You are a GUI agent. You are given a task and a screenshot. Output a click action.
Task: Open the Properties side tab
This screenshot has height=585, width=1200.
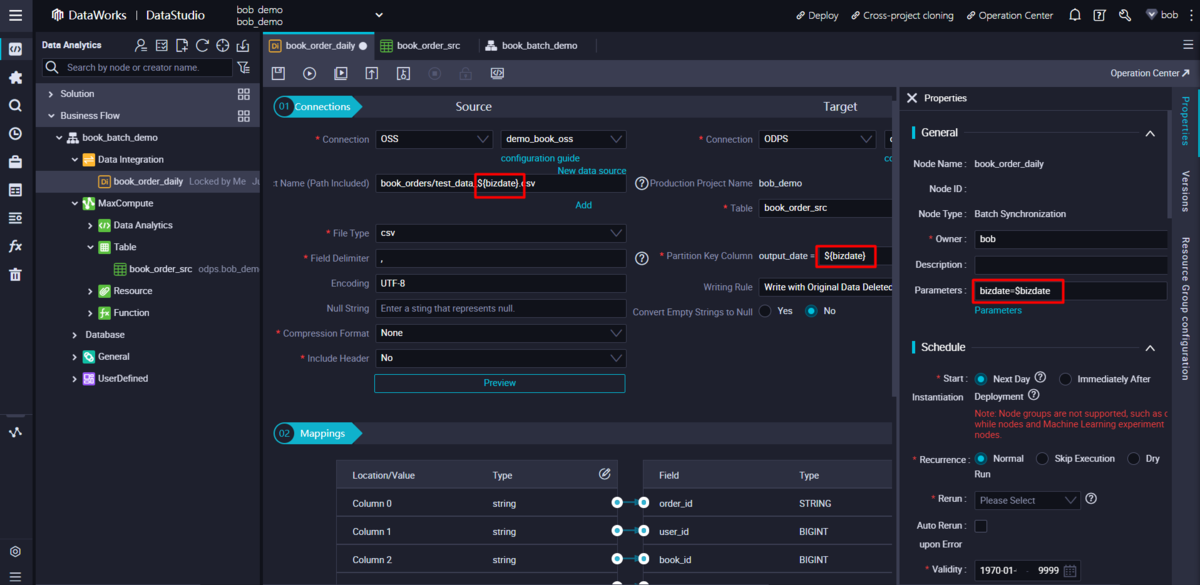[x=1185, y=122]
